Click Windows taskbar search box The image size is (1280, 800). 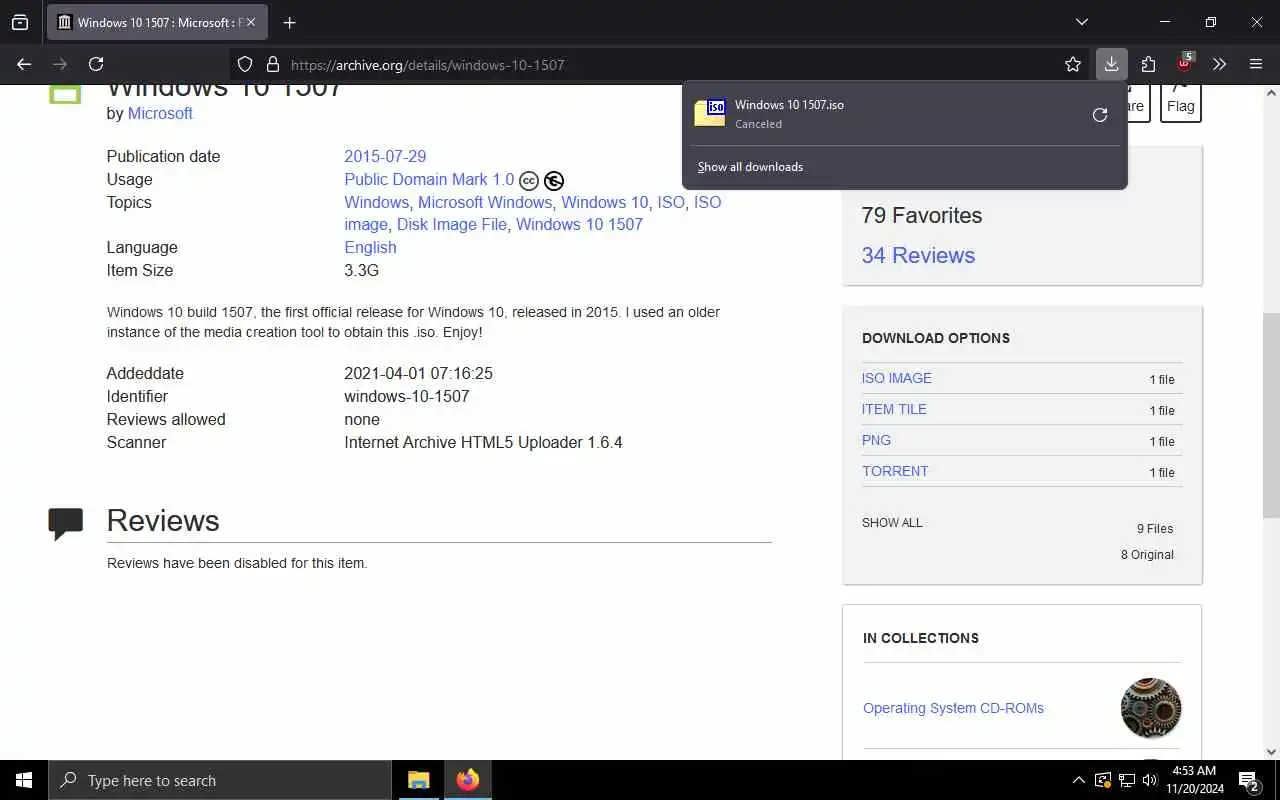tap(220, 780)
